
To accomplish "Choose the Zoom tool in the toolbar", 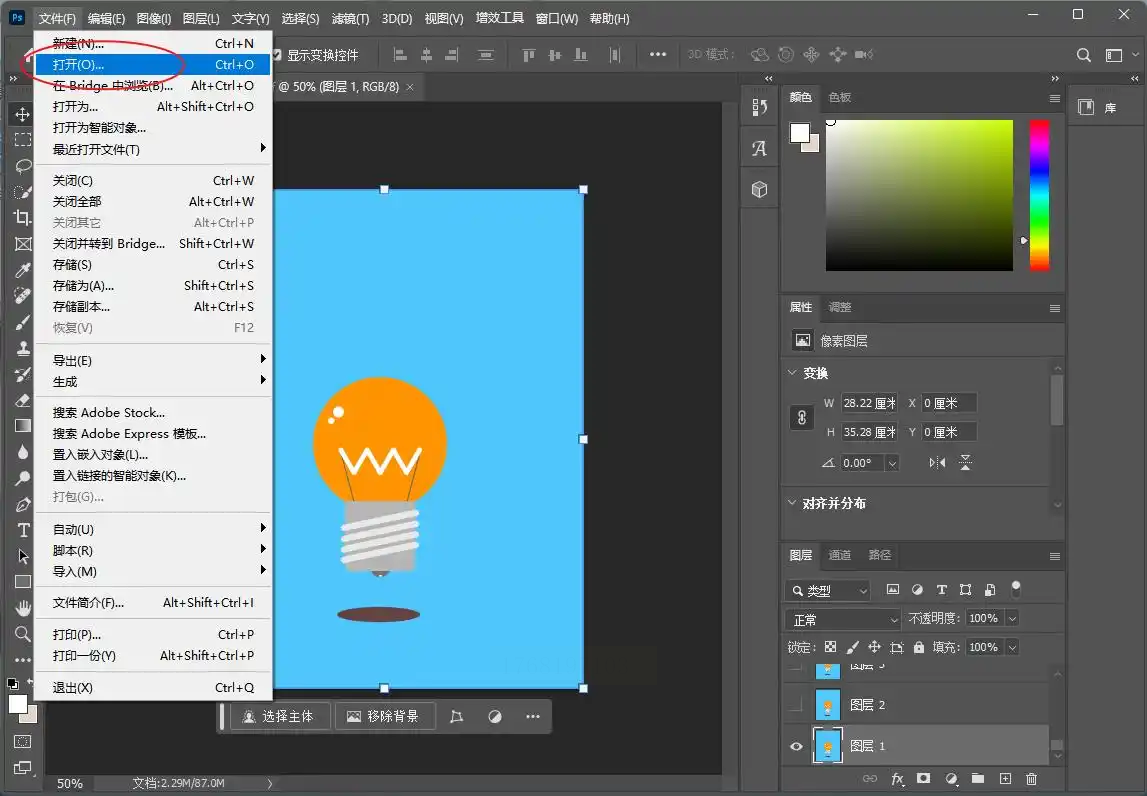I will 22,634.
